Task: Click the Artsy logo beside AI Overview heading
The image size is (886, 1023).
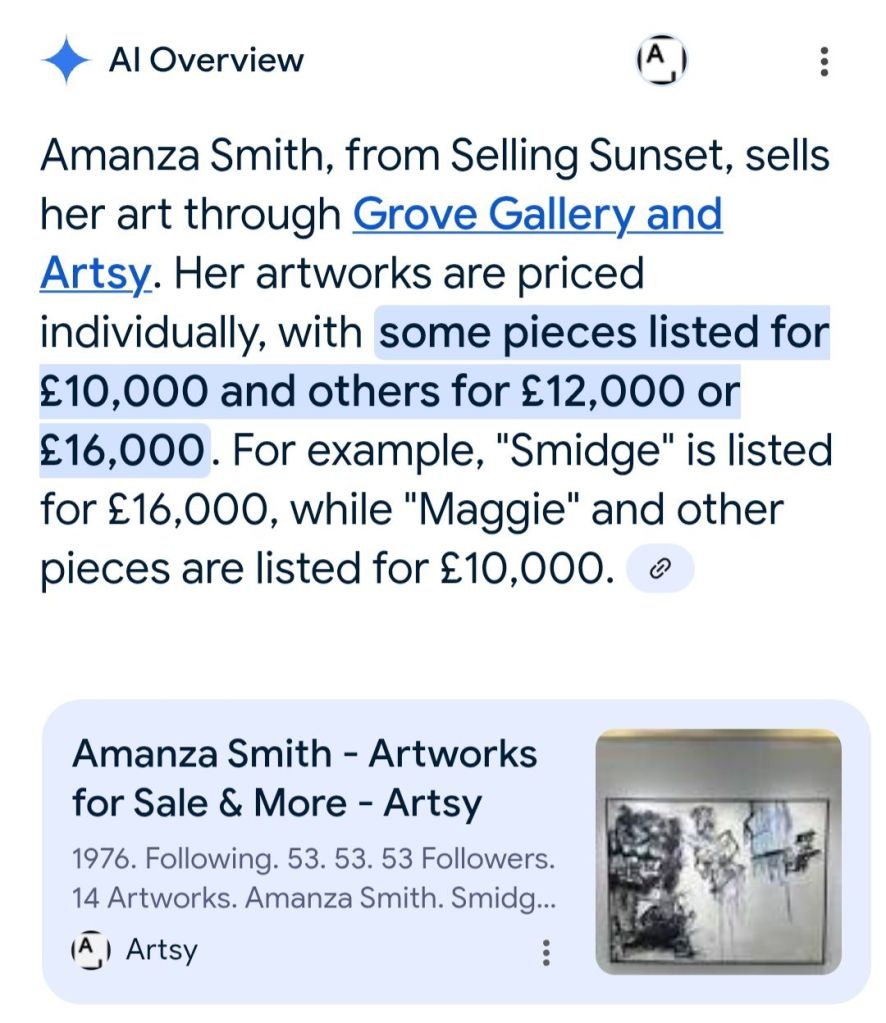Action: coord(661,61)
